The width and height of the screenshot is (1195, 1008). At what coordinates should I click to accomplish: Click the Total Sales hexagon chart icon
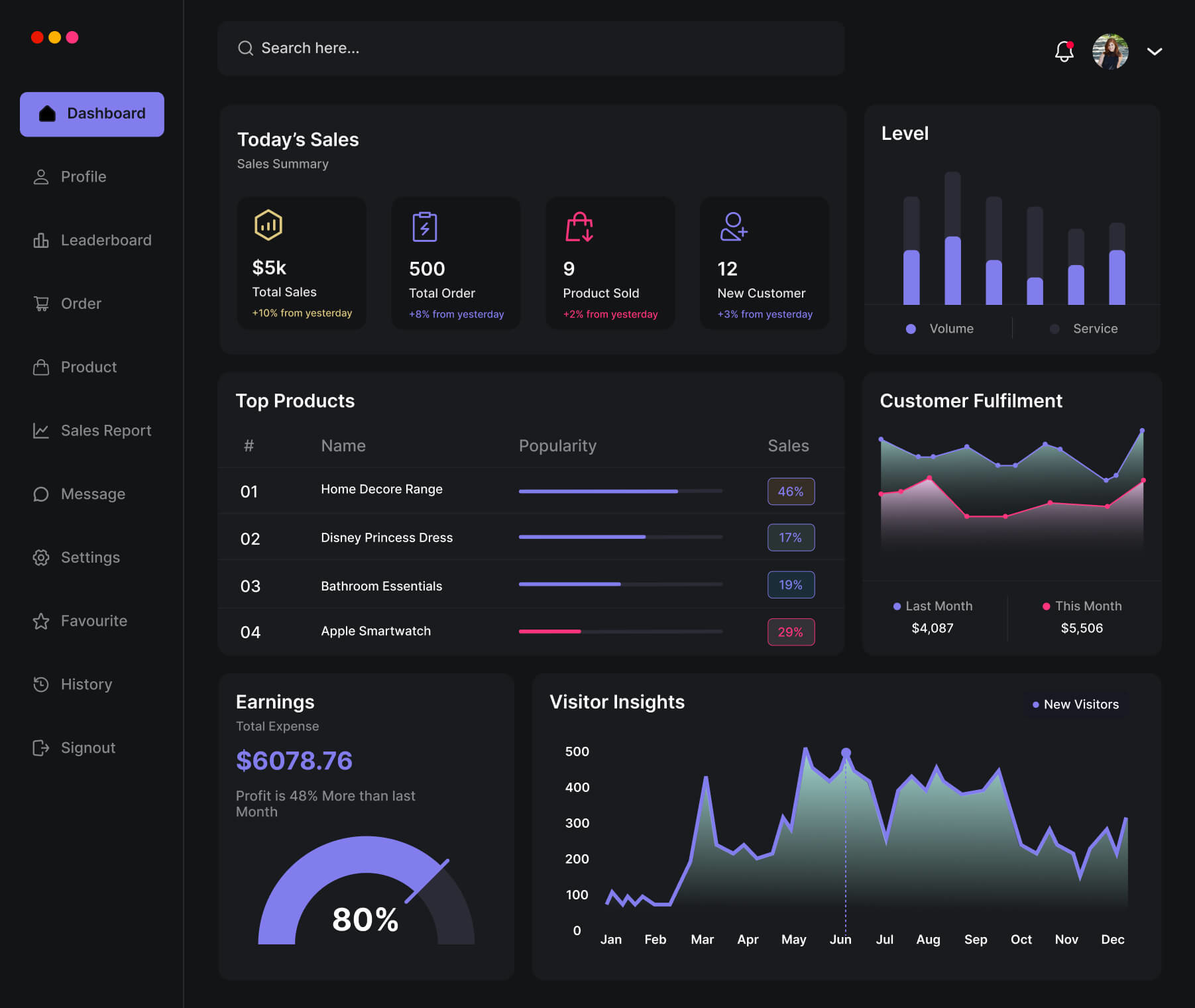[x=268, y=225]
